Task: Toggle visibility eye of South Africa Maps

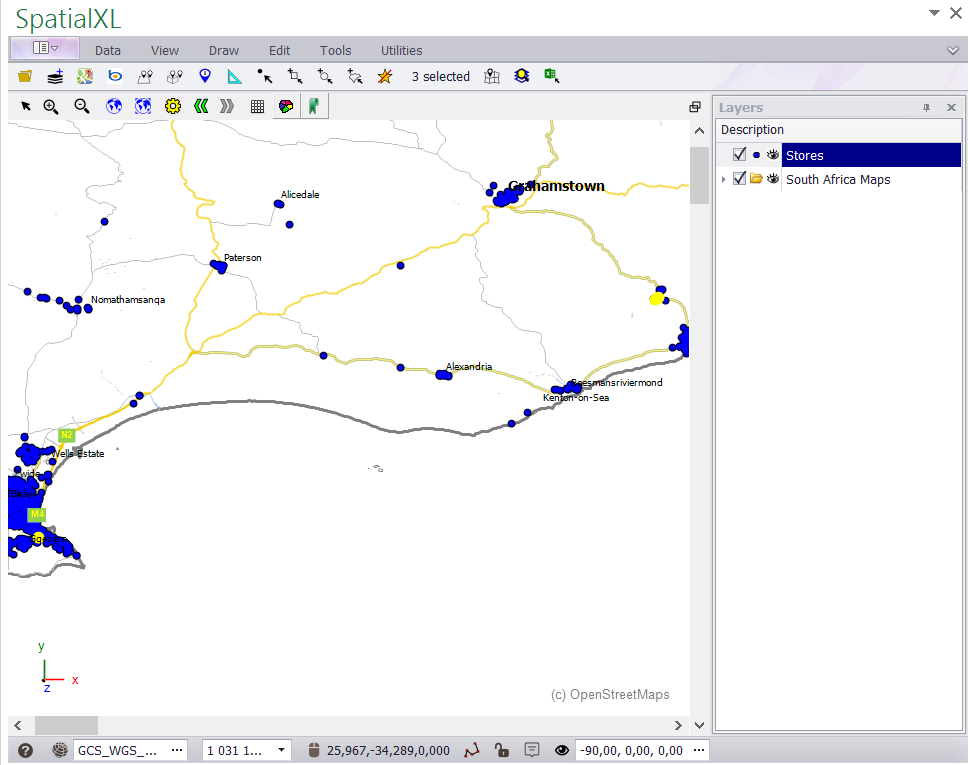Action: point(771,179)
